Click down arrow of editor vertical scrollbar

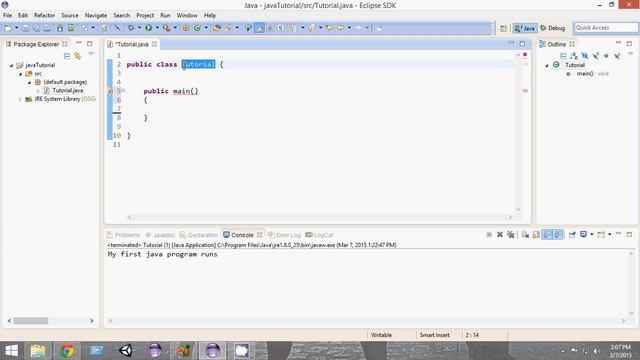point(518,210)
